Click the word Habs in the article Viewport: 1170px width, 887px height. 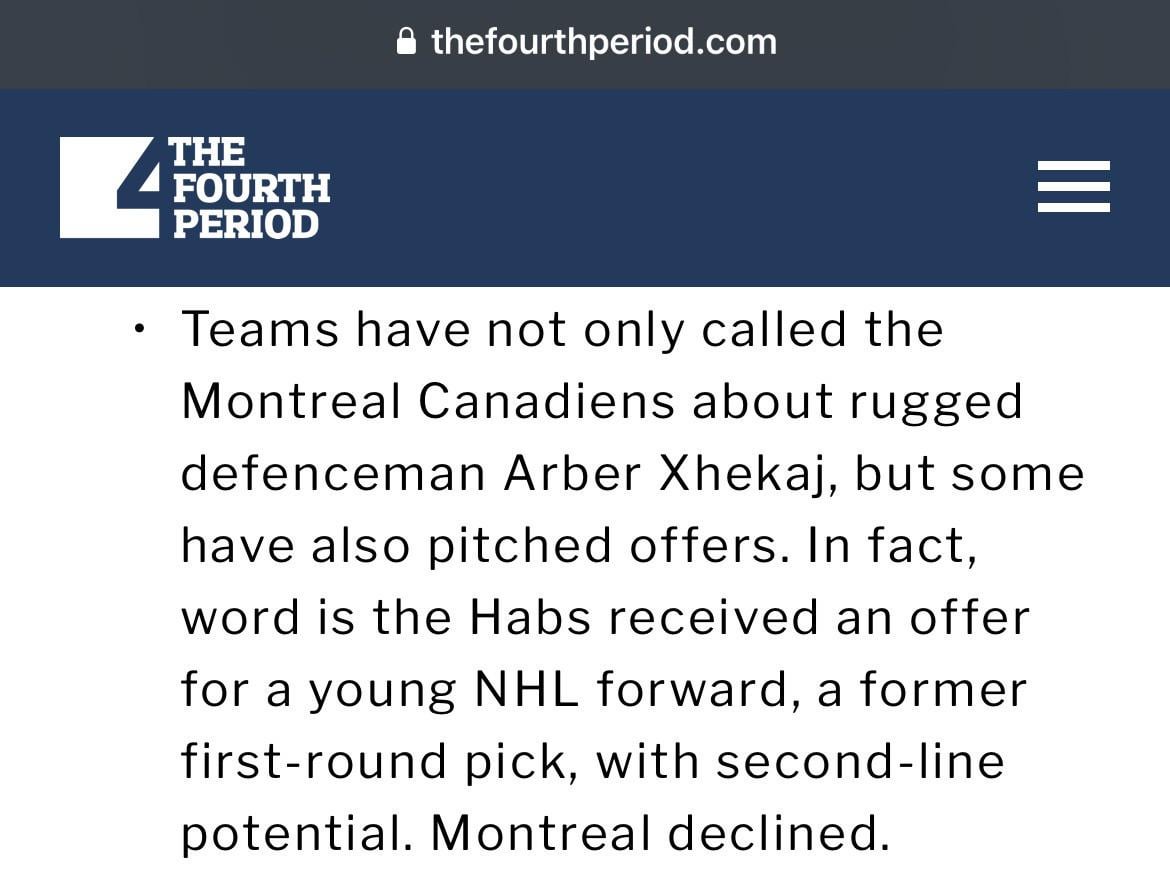[x=530, y=617]
